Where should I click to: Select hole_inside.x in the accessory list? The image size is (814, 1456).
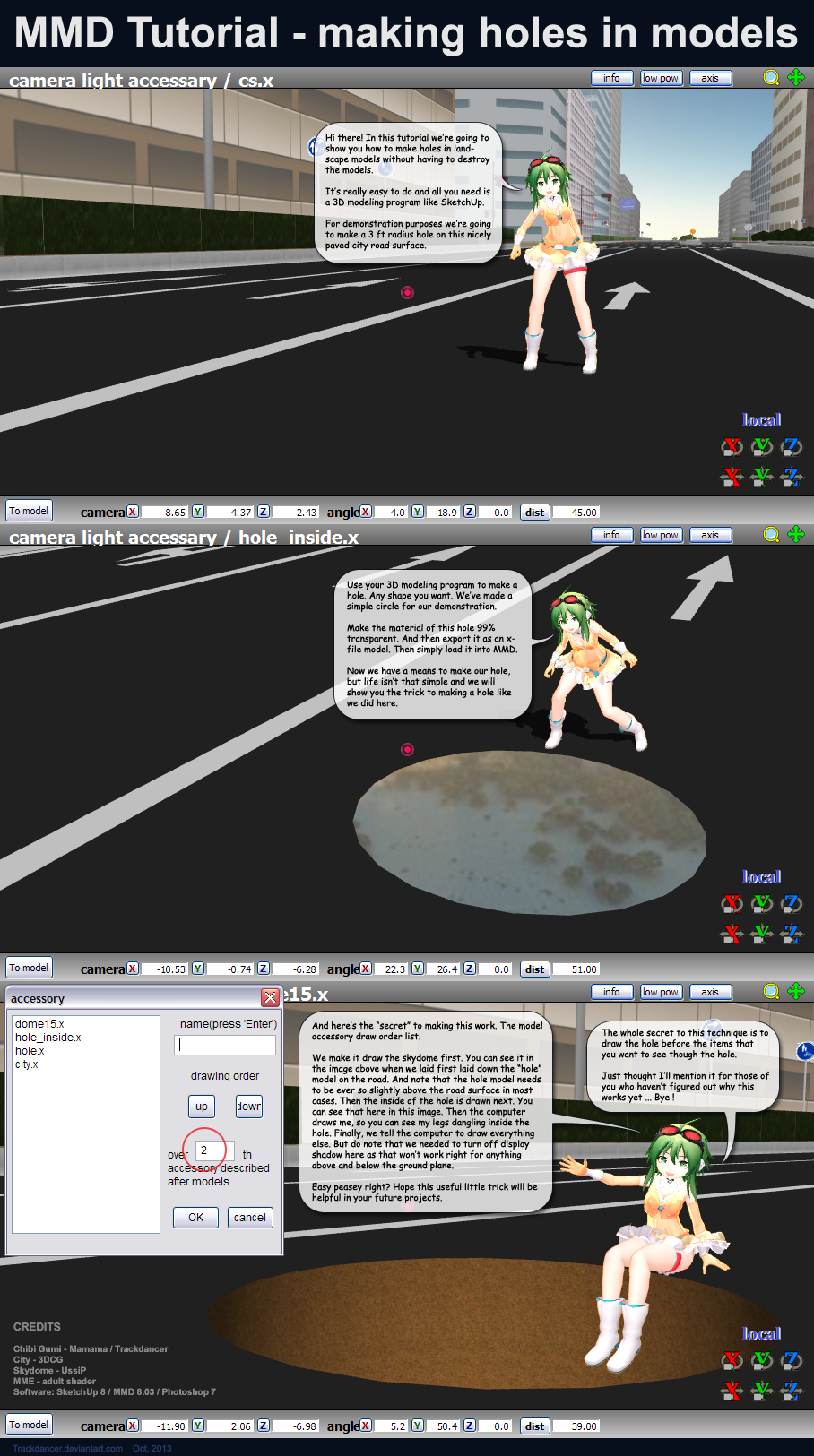[48, 1038]
